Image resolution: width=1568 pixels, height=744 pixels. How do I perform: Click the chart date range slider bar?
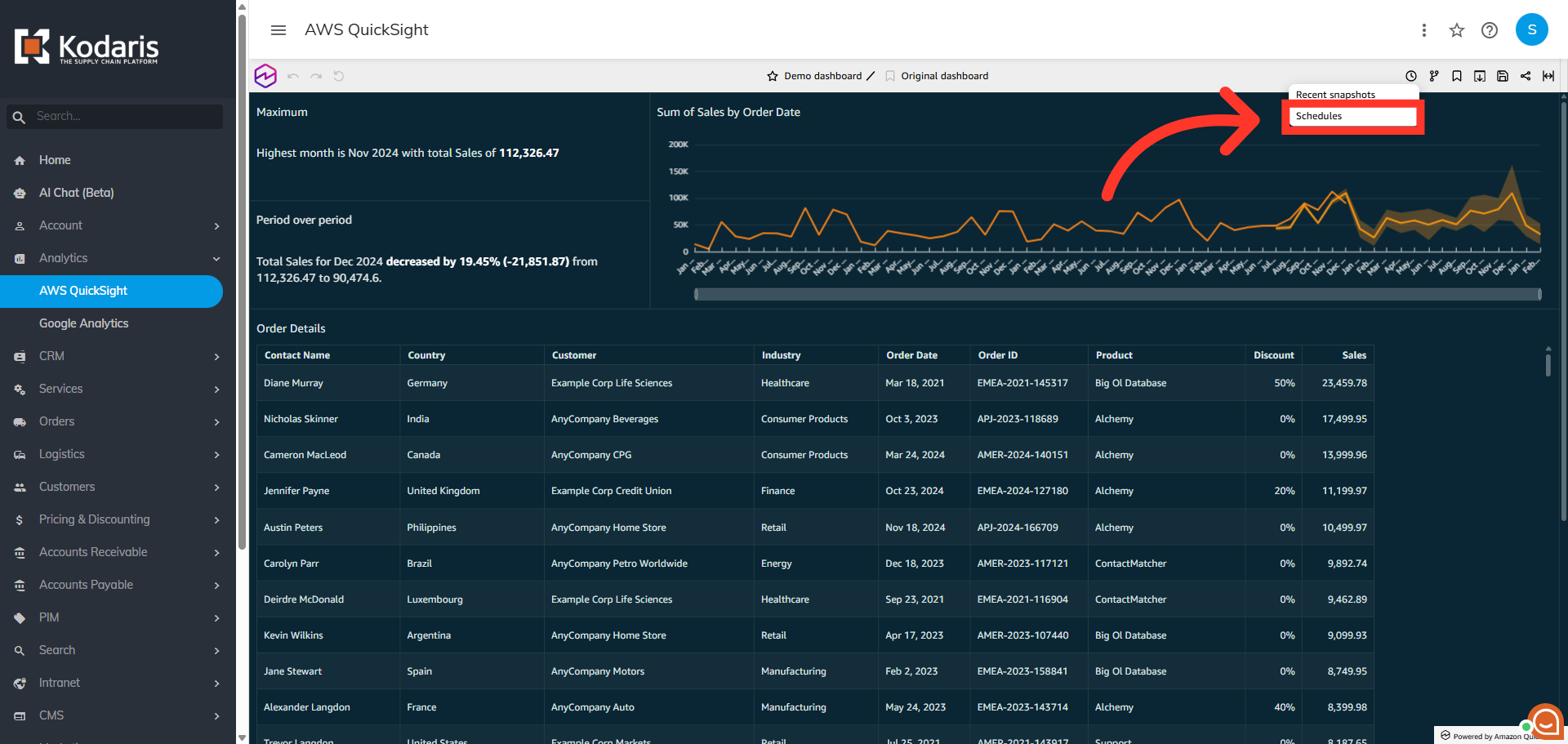pos(1117,294)
